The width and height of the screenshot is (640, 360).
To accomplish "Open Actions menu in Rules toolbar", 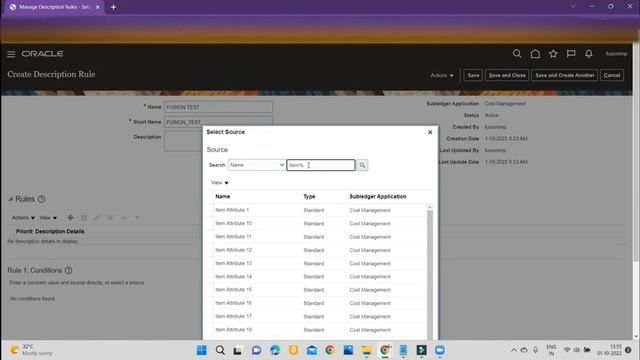I will point(23,218).
